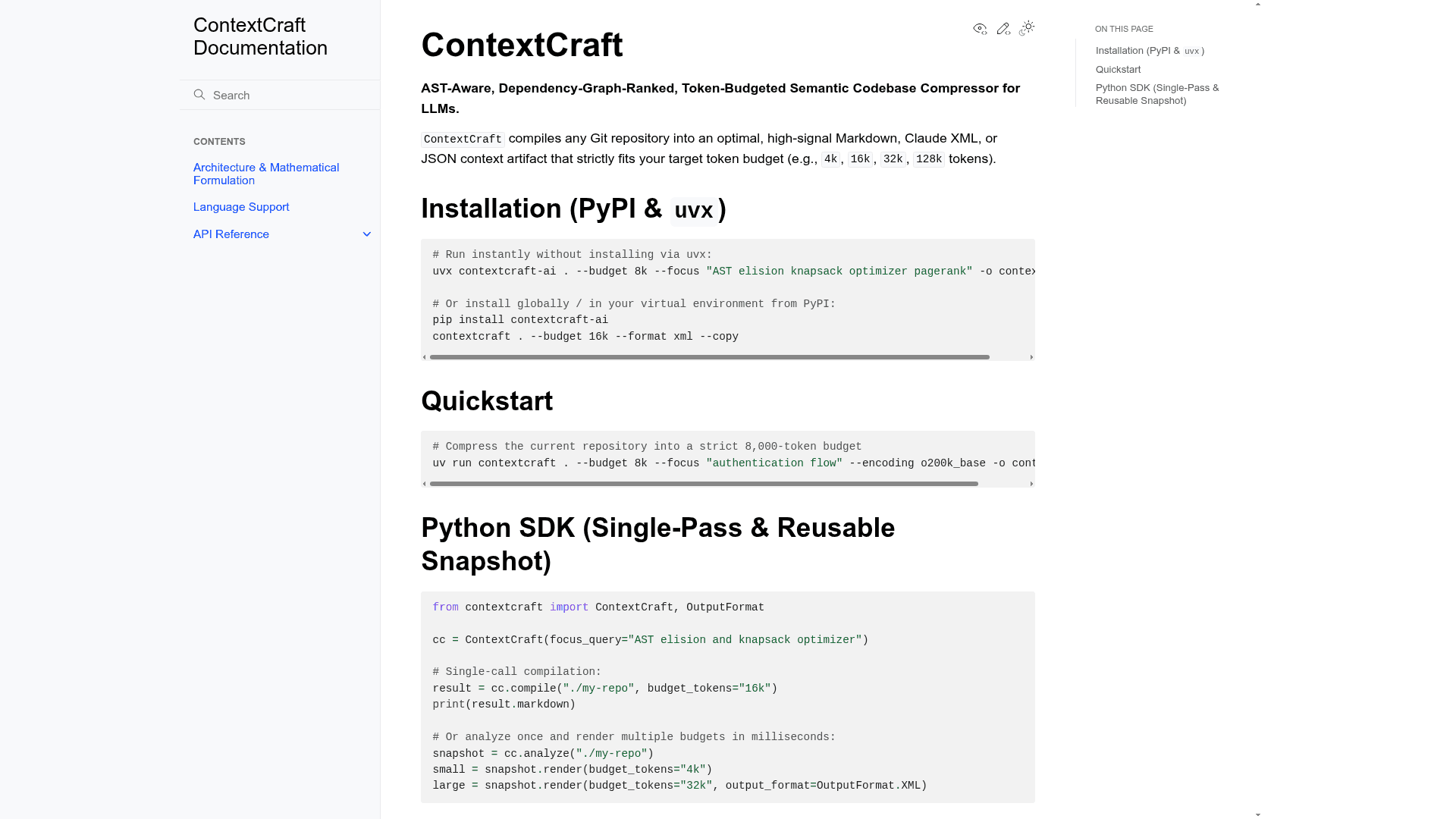Screen dimensions: 1456x819
Task: Click the 'pip install contextcraft-ai' code line
Action: pos(520,320)
